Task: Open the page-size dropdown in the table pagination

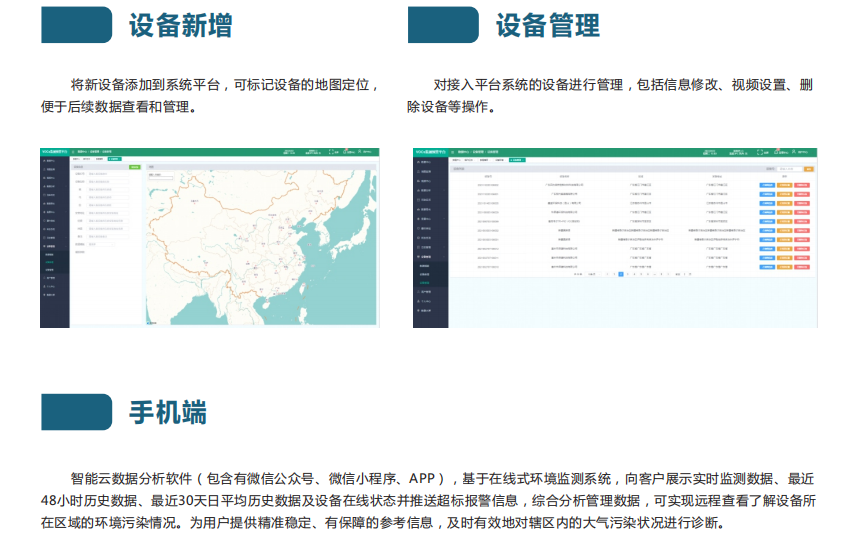Action: click(592, 274)
